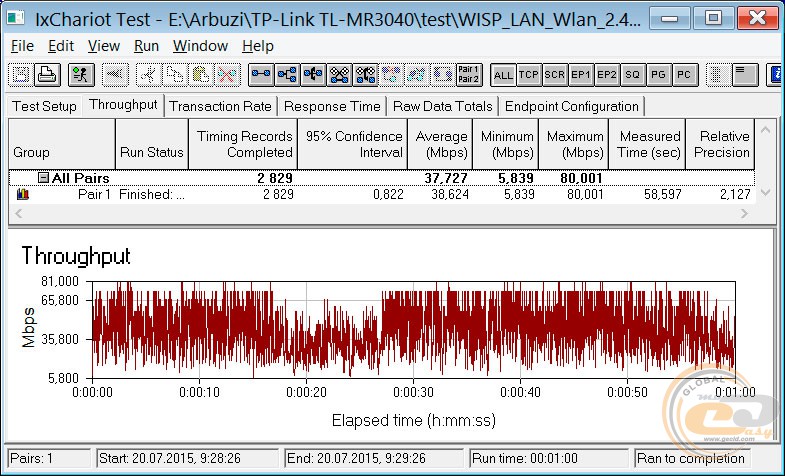Open the Raw Data Totals tab

coord(443,106)
